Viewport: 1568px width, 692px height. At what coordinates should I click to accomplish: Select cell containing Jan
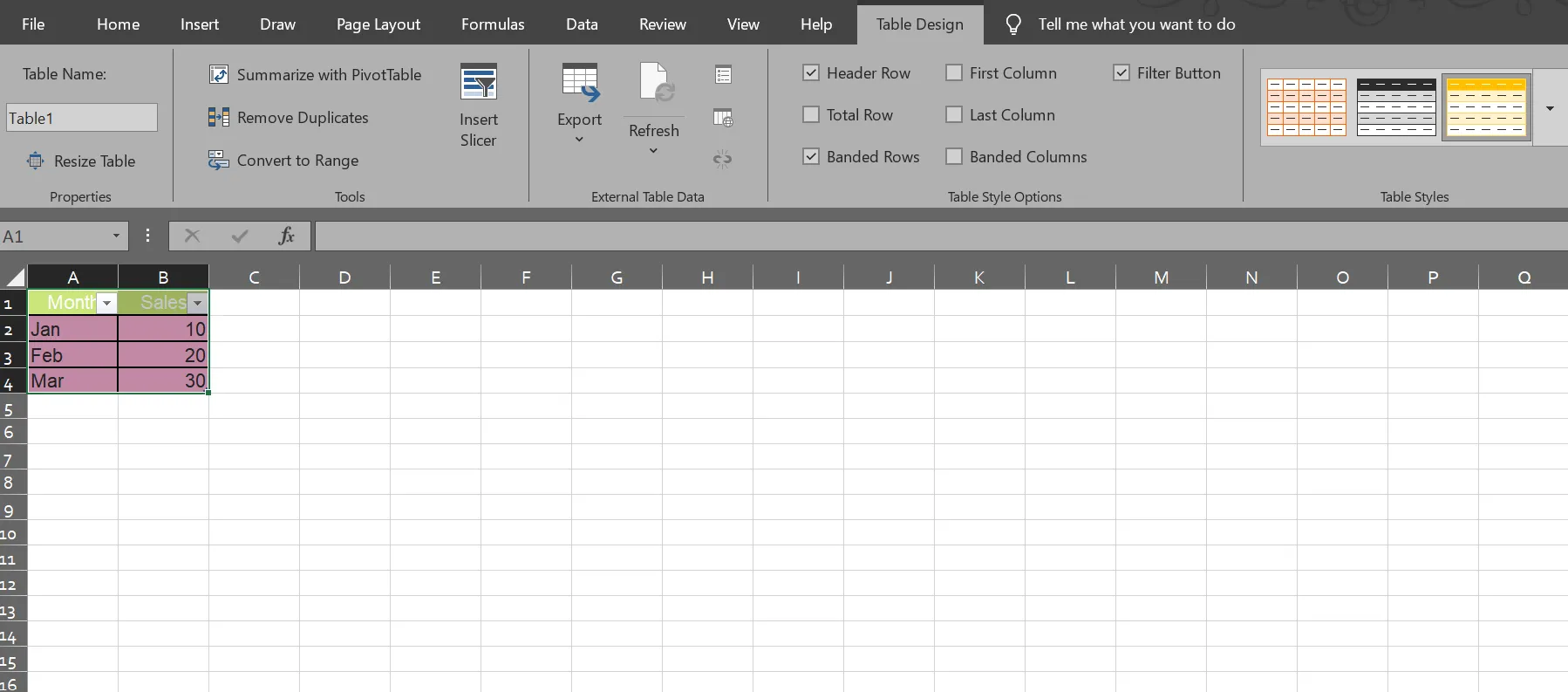pos(73,329)
